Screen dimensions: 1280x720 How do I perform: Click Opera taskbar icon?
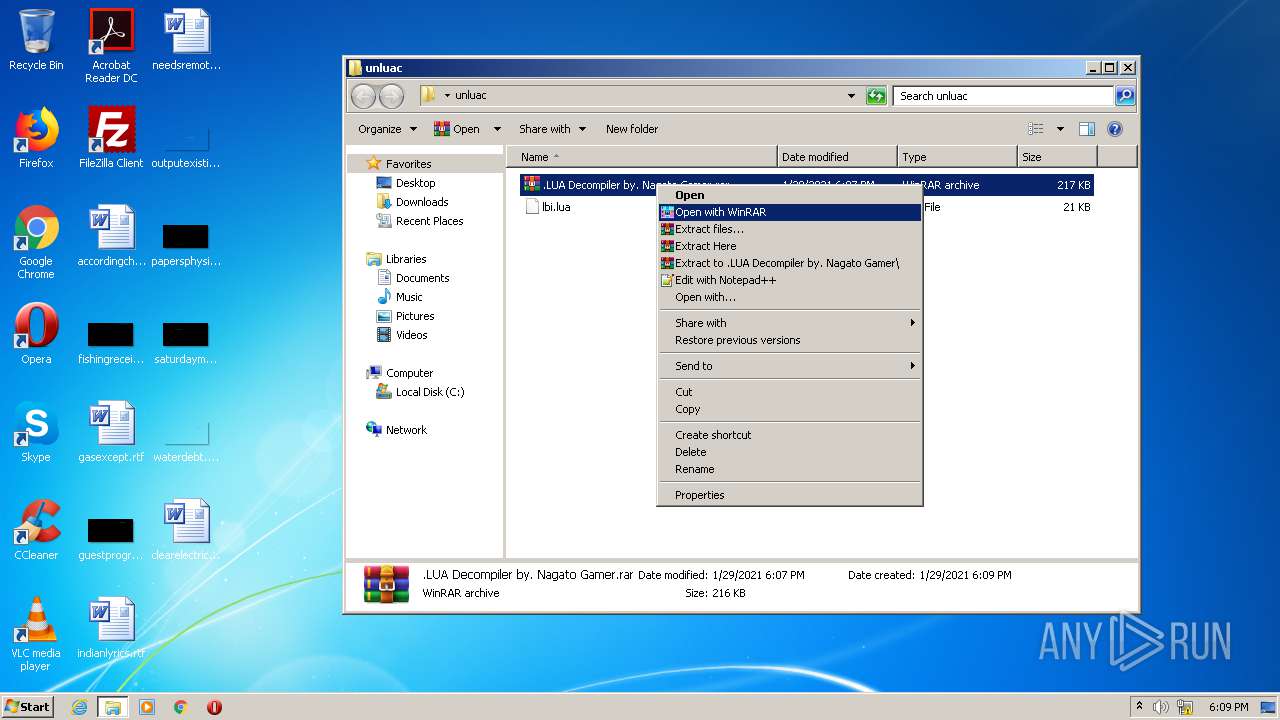[214, 707]
